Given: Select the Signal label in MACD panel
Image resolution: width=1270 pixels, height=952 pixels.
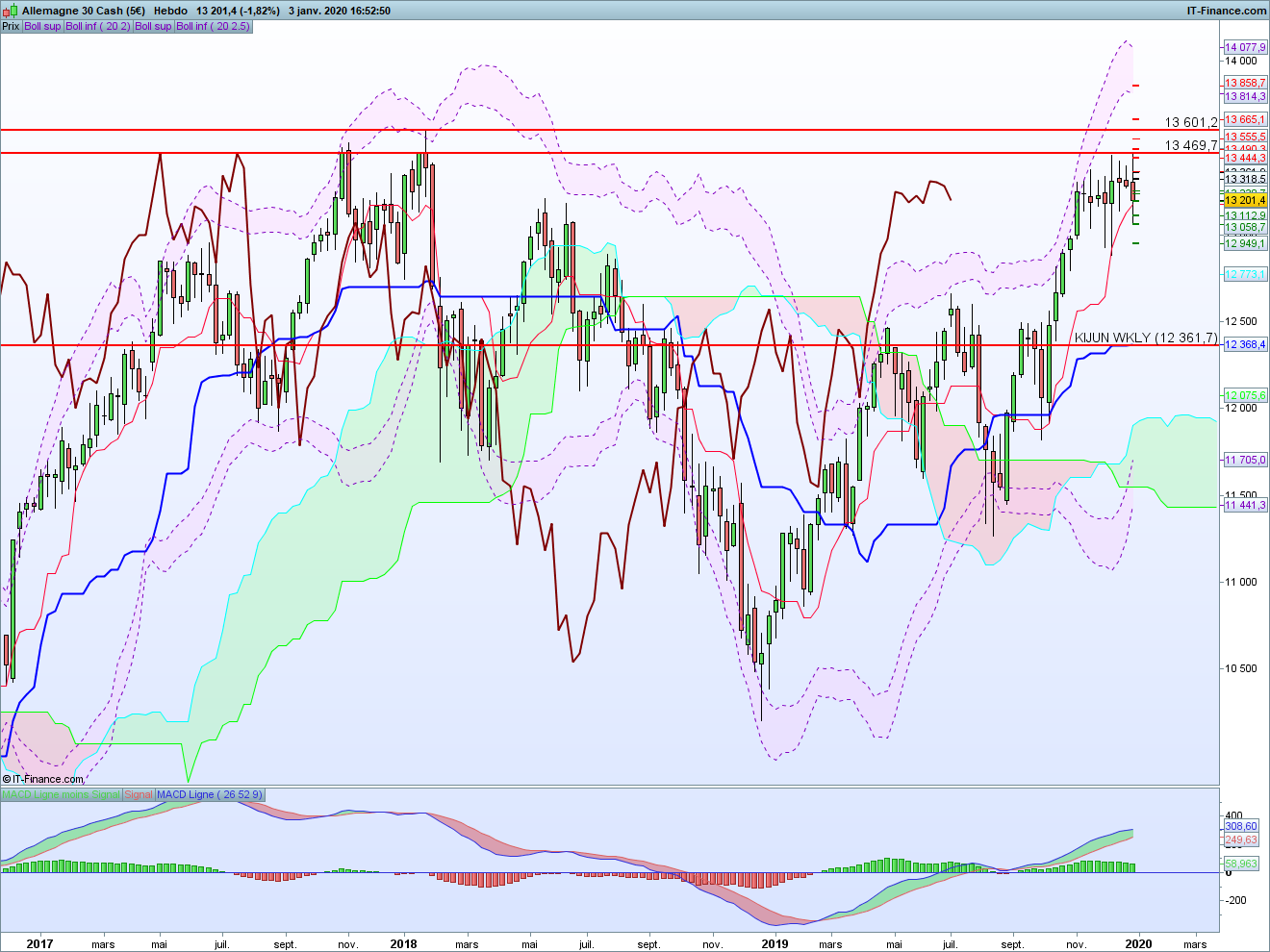Looking at the screenshot, I should click(139, 794).
